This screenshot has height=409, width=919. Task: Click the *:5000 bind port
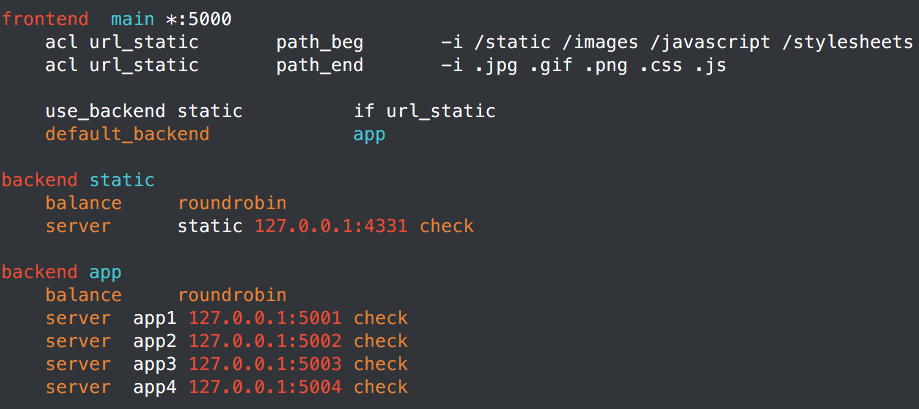pyautogui.click(x=199, y=19)
